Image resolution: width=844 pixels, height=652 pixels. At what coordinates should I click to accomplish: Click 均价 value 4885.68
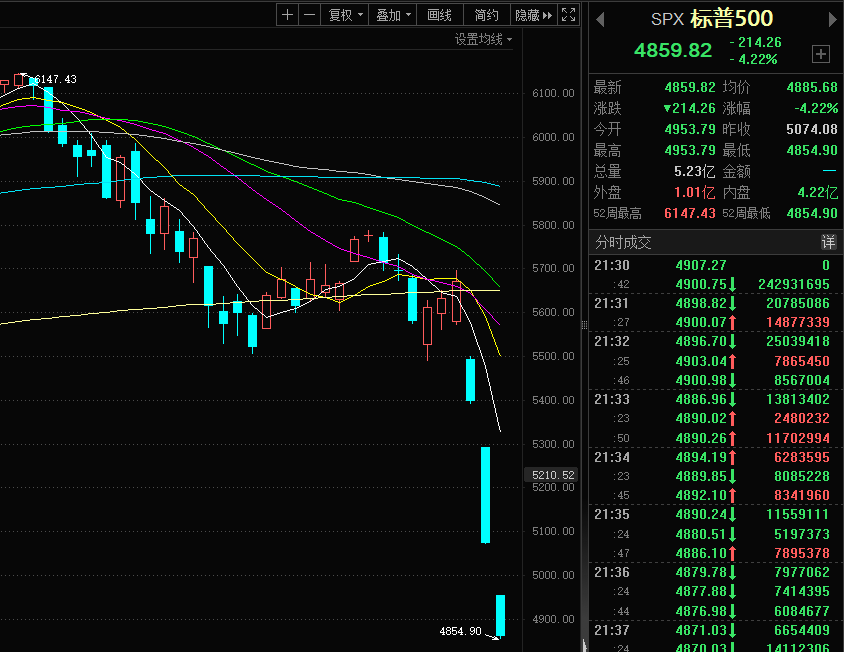[812, 87]
